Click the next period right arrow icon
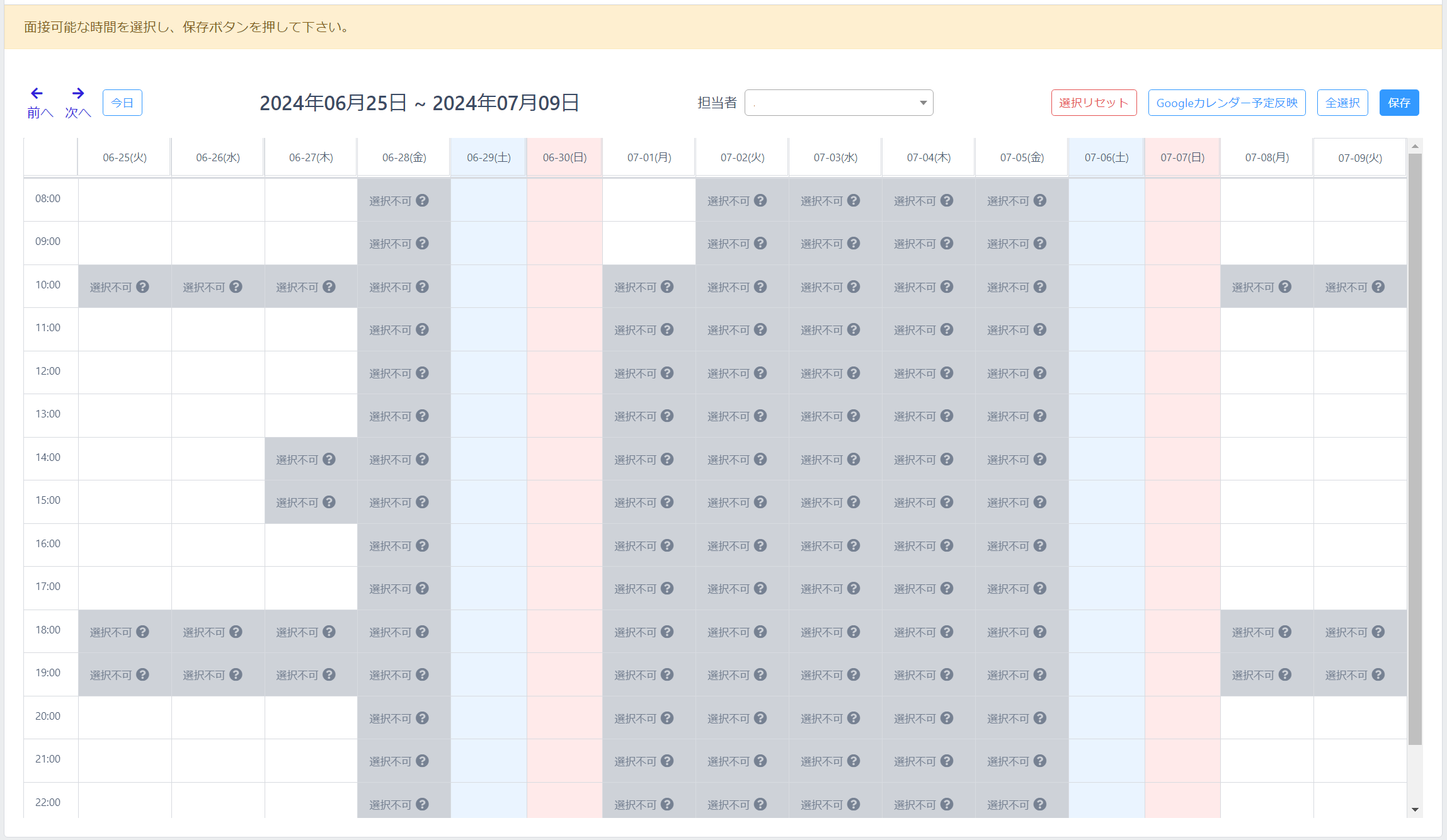The width and height of the screenshot is (1447, 840). [78, 93]
